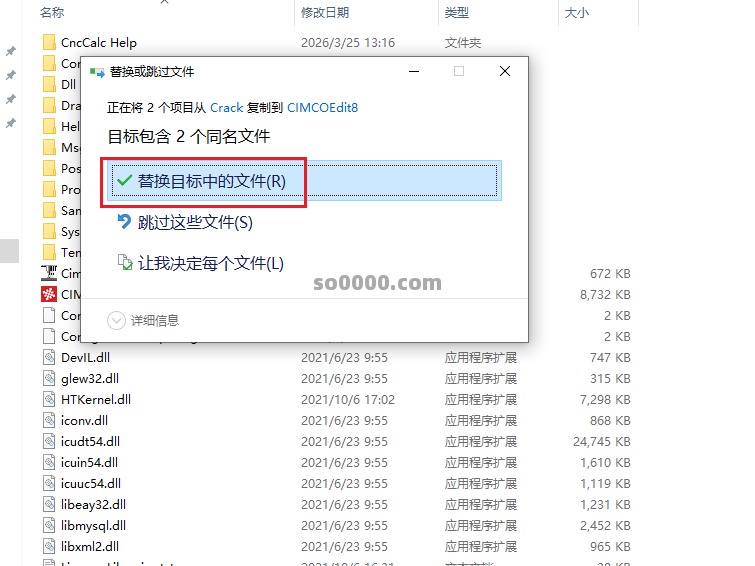Select the CncCalc Help folder icon
Viewport: 755px width, 566px height.
(x=49, y=42)
